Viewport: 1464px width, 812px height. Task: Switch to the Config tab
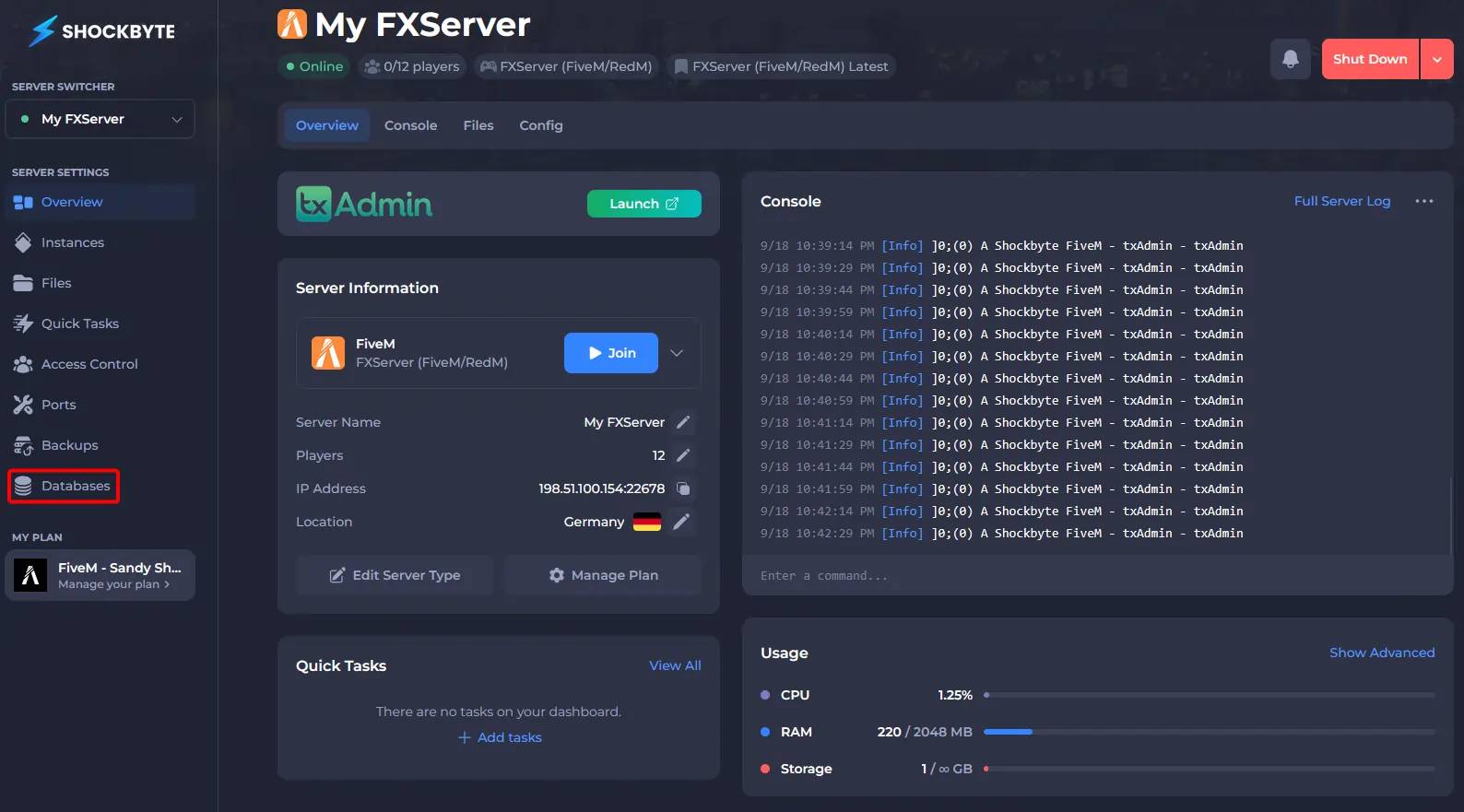pos(540,125)
